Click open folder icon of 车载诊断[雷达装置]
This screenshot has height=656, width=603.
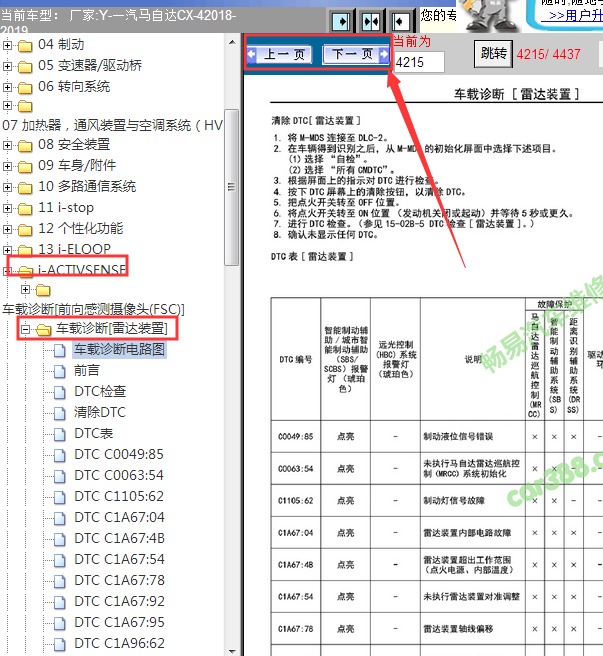44,330
